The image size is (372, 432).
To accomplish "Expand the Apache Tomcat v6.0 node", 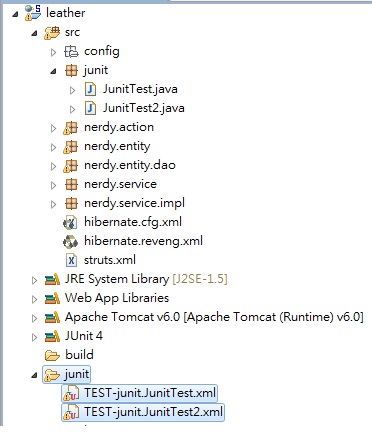I will (x=34, y=318).
